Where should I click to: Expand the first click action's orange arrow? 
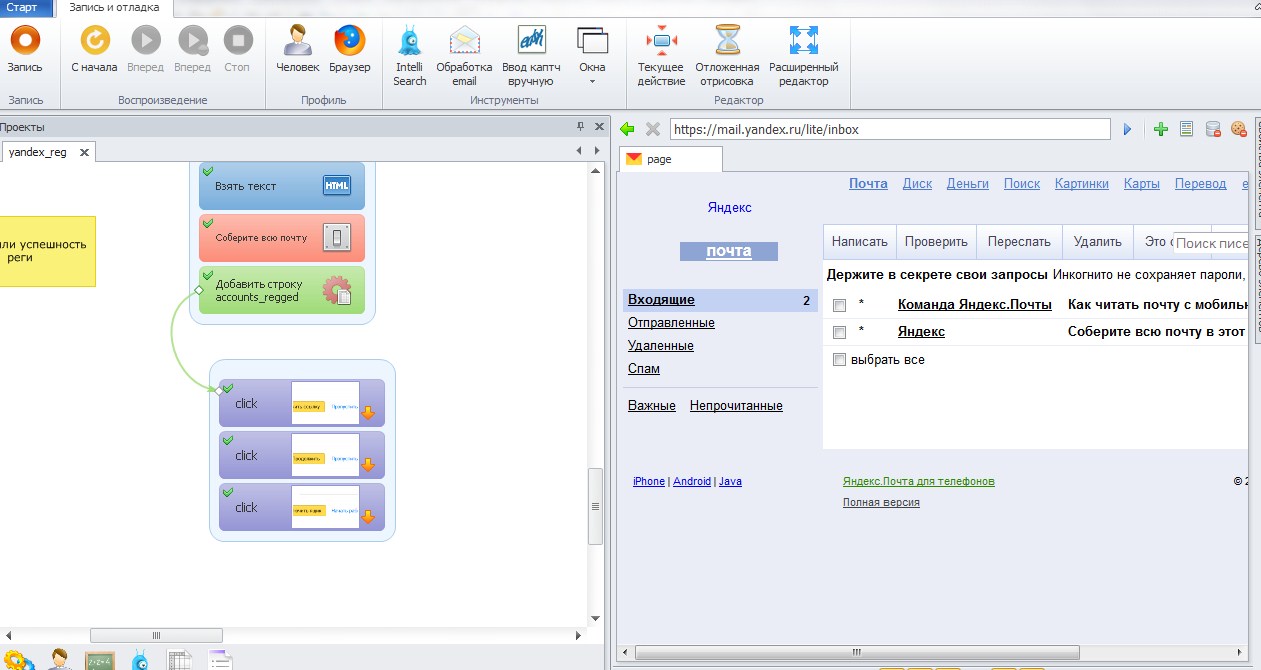coord(367,413)
